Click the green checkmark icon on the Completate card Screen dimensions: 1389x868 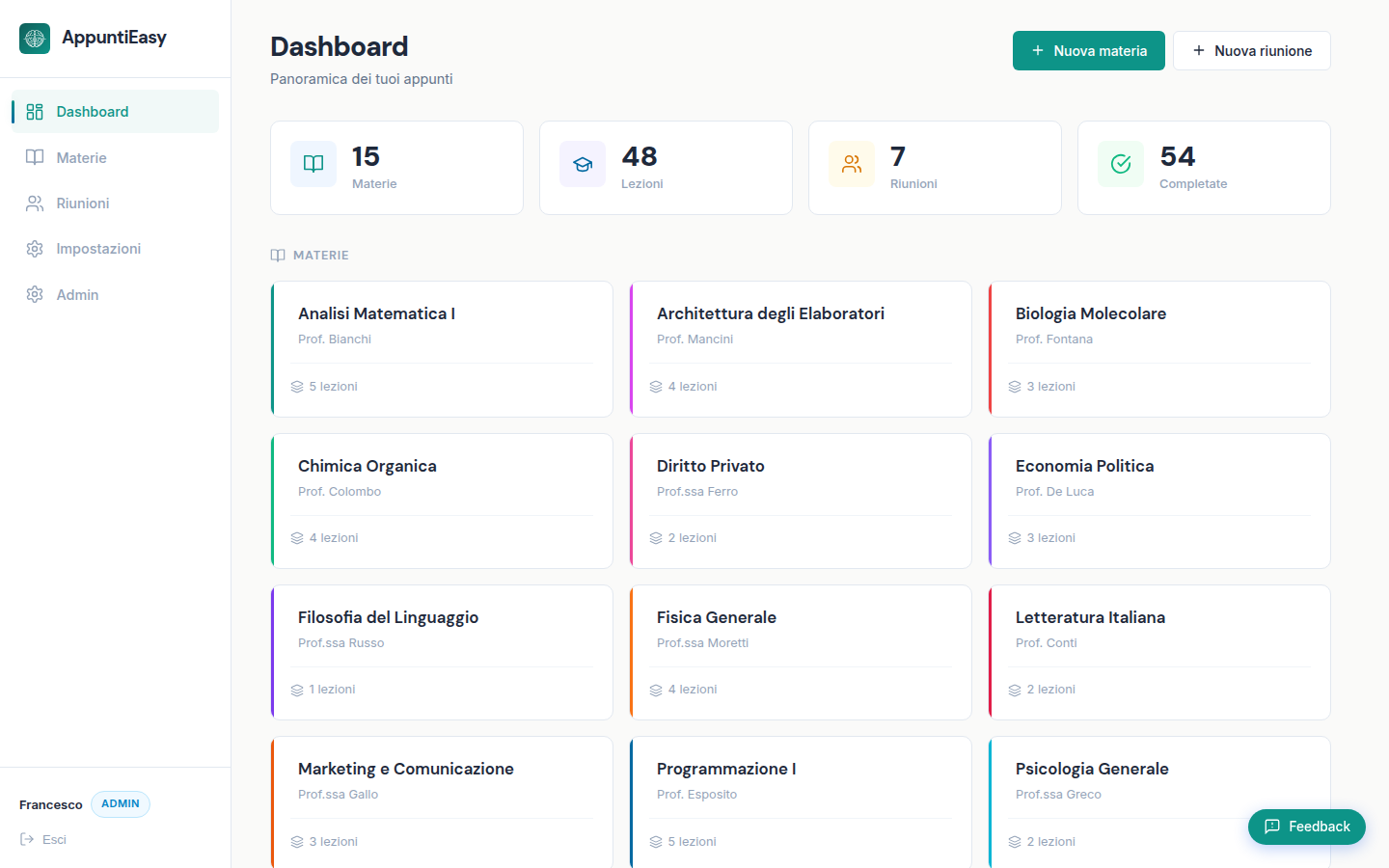point(1120,164)
